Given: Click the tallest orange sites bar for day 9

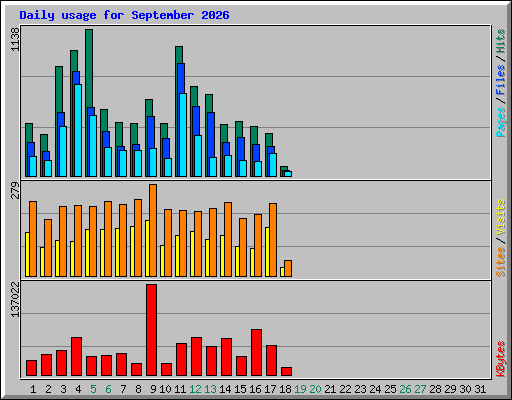Looking at the screenshot, I should 153,230.
